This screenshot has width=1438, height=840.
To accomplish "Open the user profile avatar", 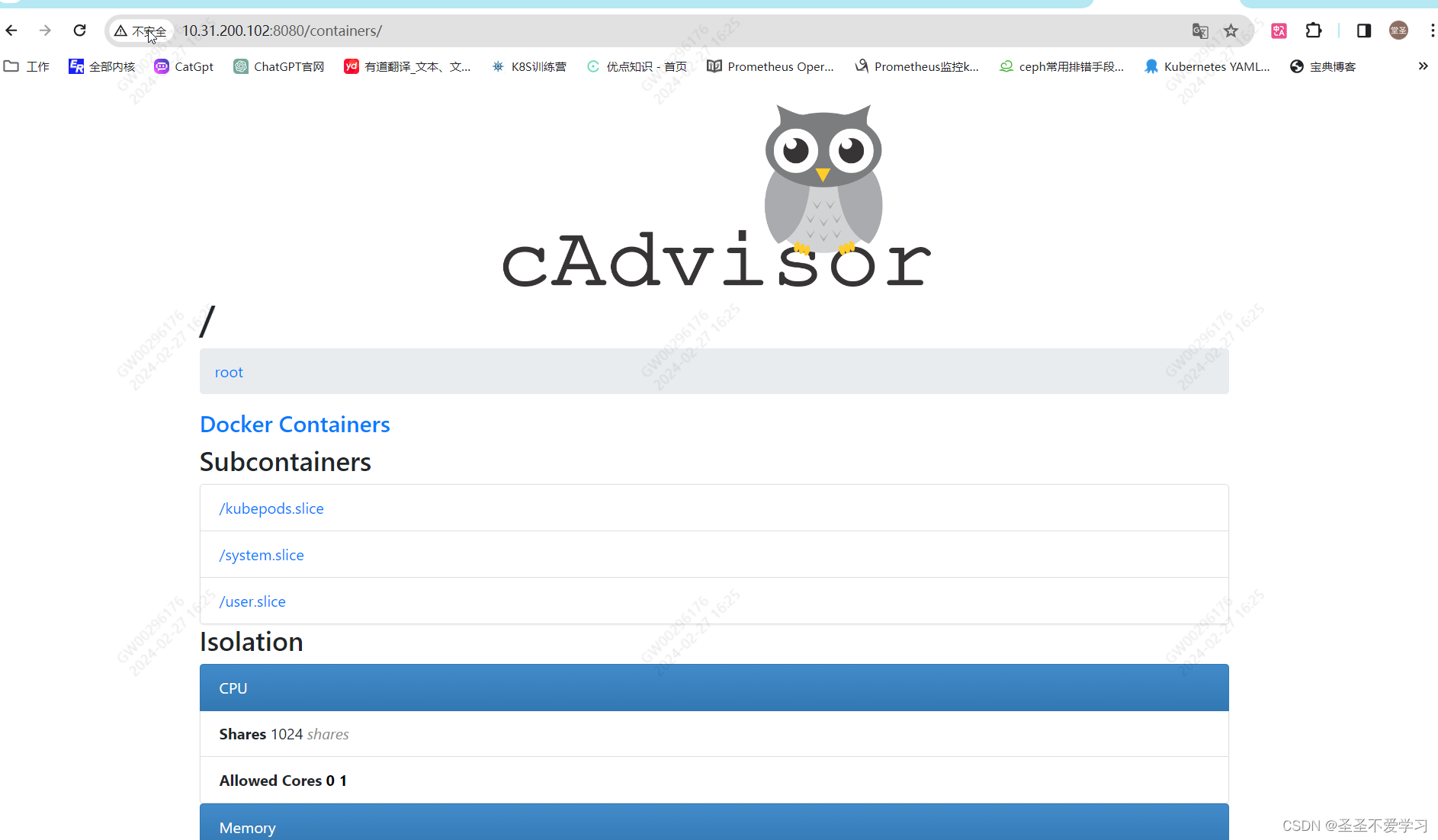I will click(x=1398, y=30).
